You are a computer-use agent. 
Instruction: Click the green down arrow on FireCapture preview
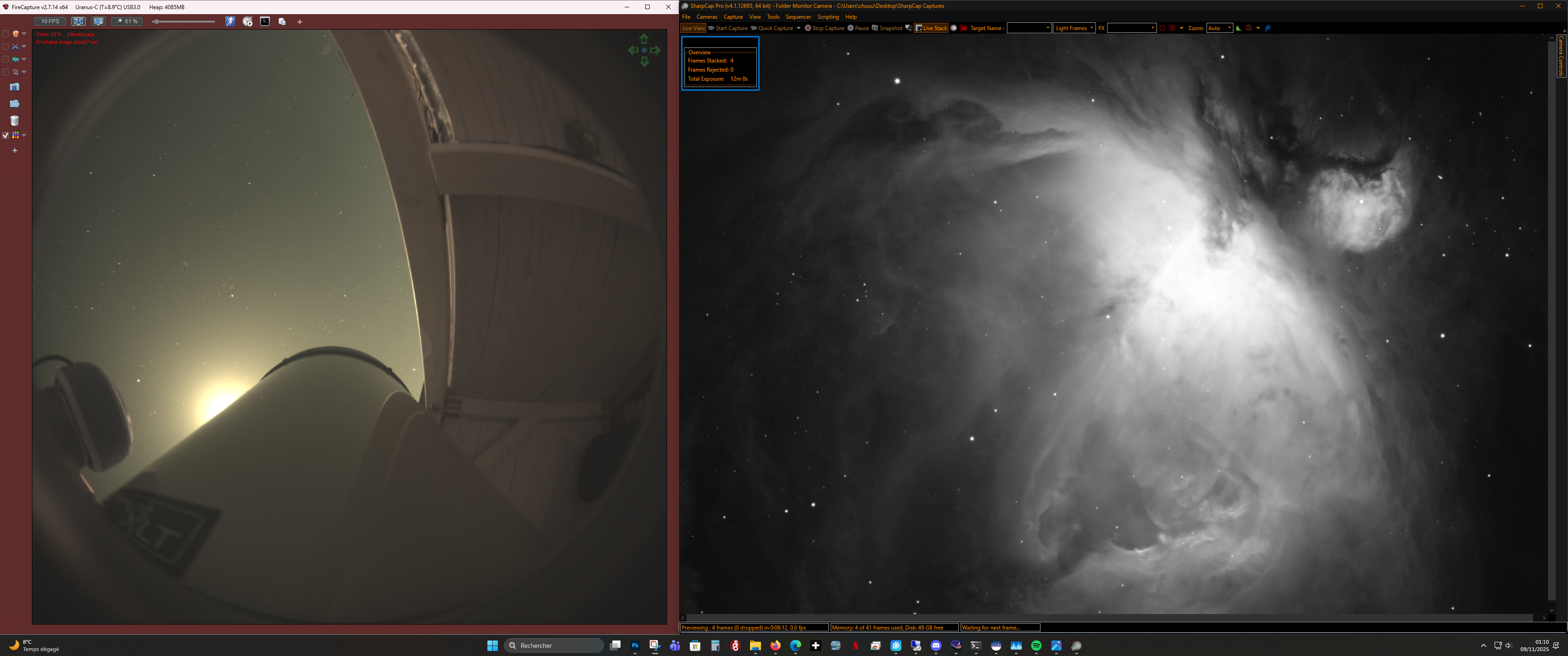[x=644, y=62]
